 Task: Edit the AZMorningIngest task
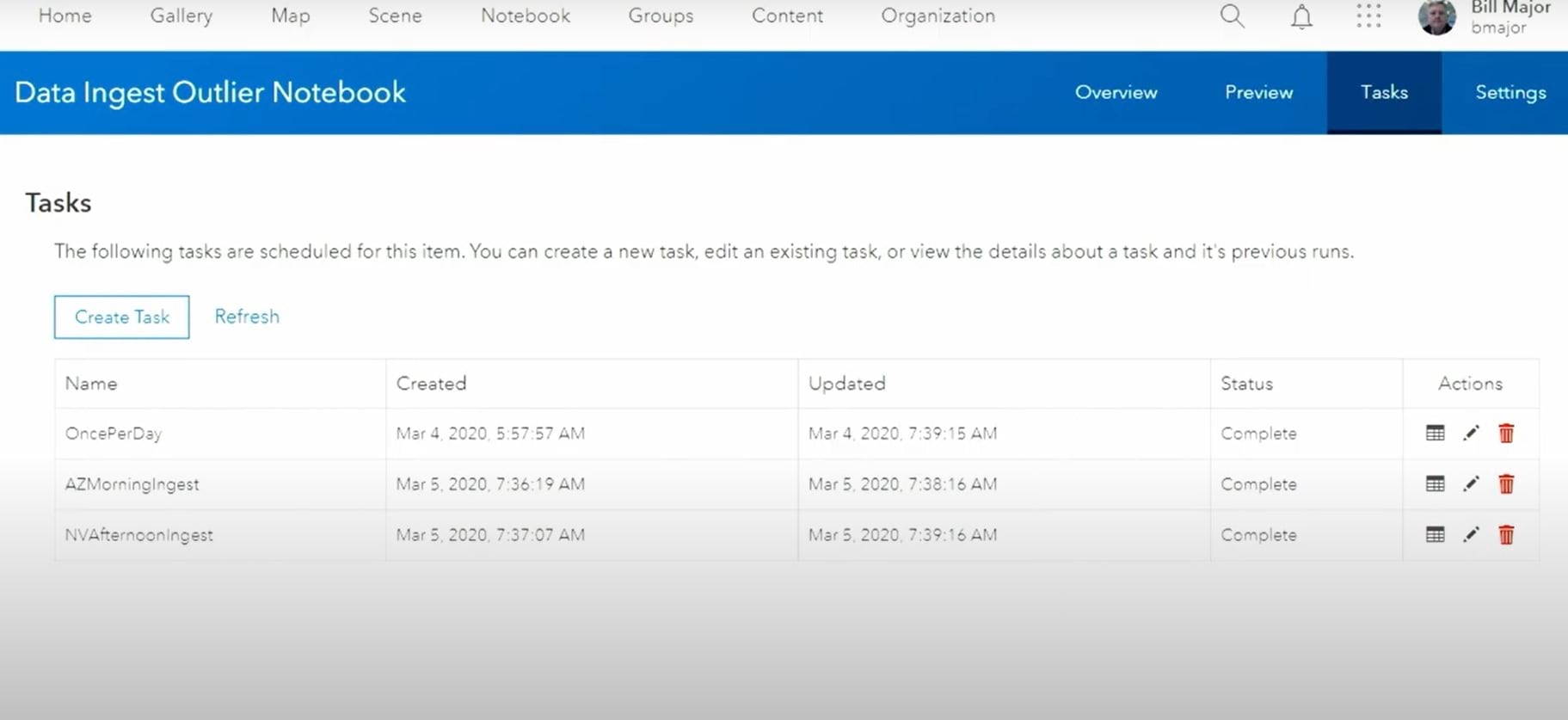(x=1471, y=484)
